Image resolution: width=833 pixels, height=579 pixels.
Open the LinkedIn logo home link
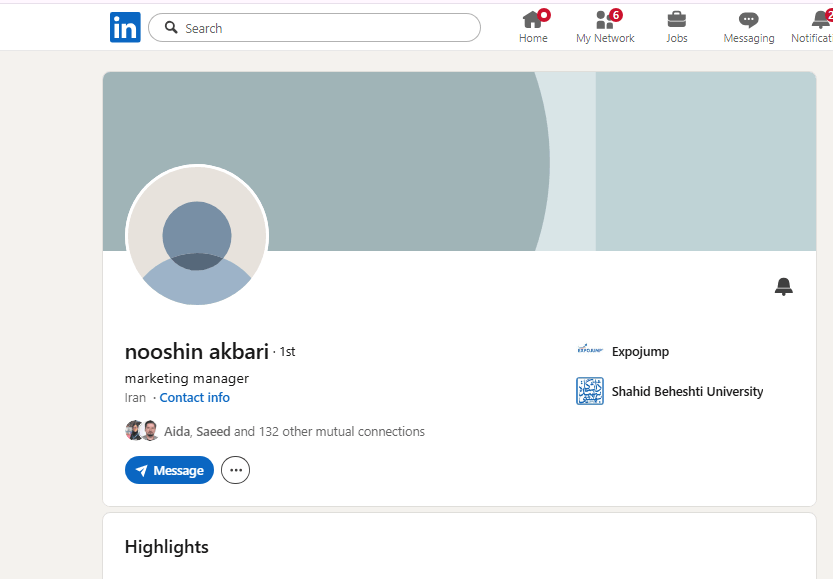point(125,27)
